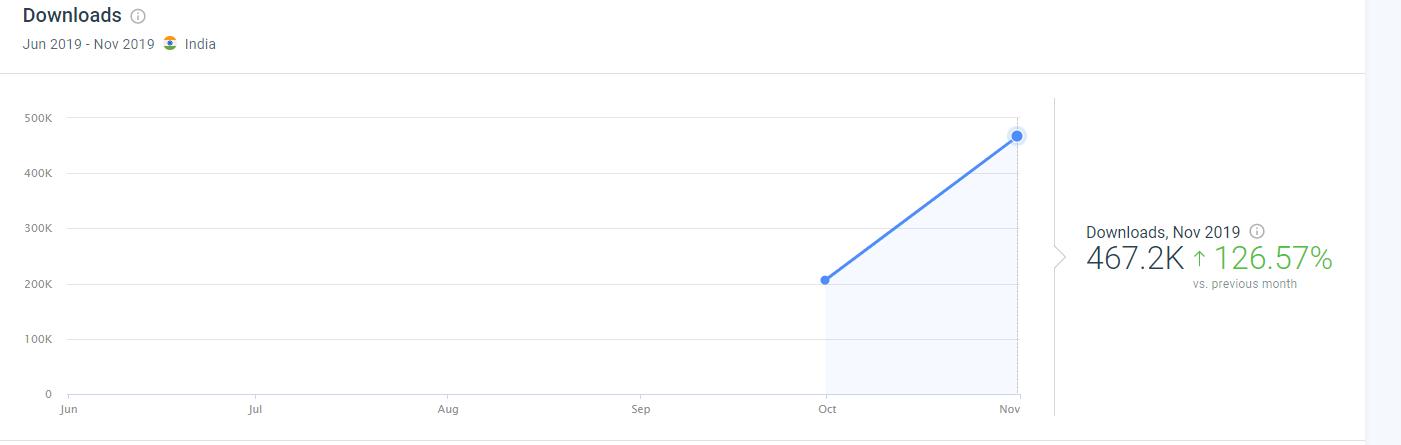Image resolution: width=1401 pixels, height=445 pixels.
Task: Click the Sep label on x-axis
Action: click(x=641, y=409)
